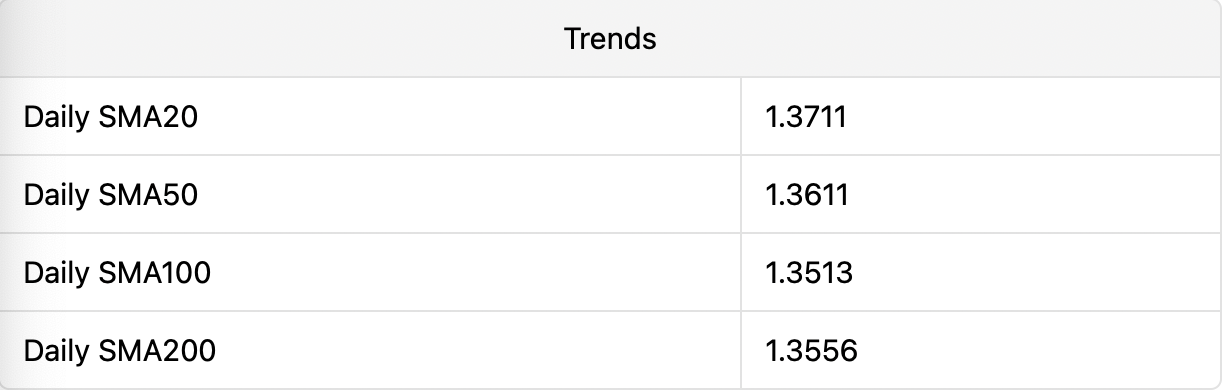Click the text SMA50 in second row
1222x390 pixels.
point(148,195)
